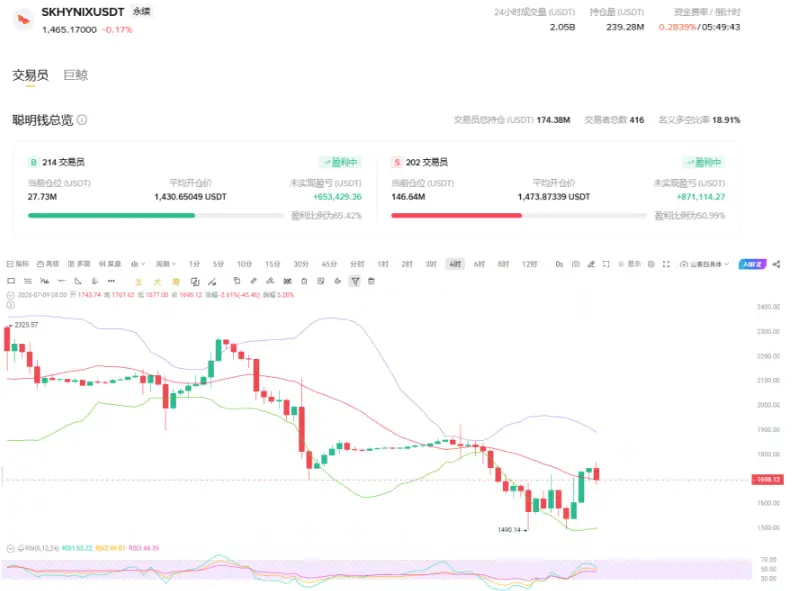Click the yellow 筹 chips icon
This screenshot has width=794, height=591.
176,282
